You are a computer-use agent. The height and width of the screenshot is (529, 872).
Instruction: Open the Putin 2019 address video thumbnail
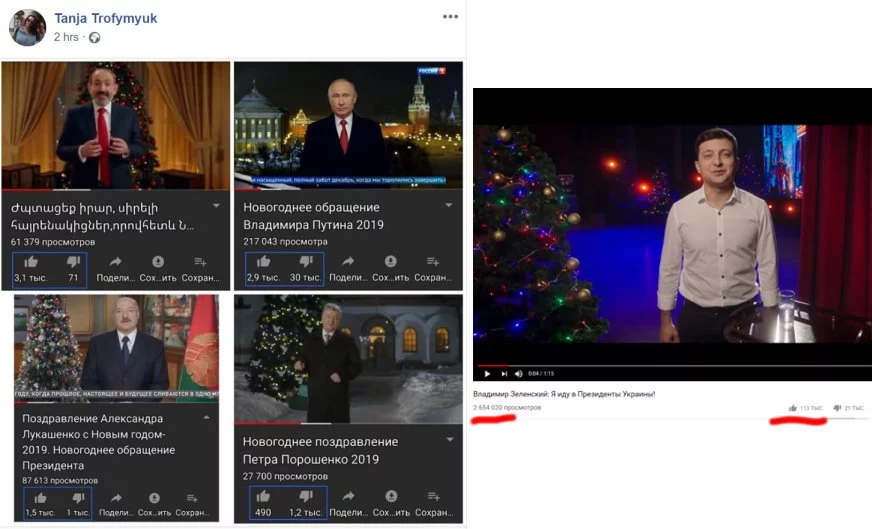(348, 125)
